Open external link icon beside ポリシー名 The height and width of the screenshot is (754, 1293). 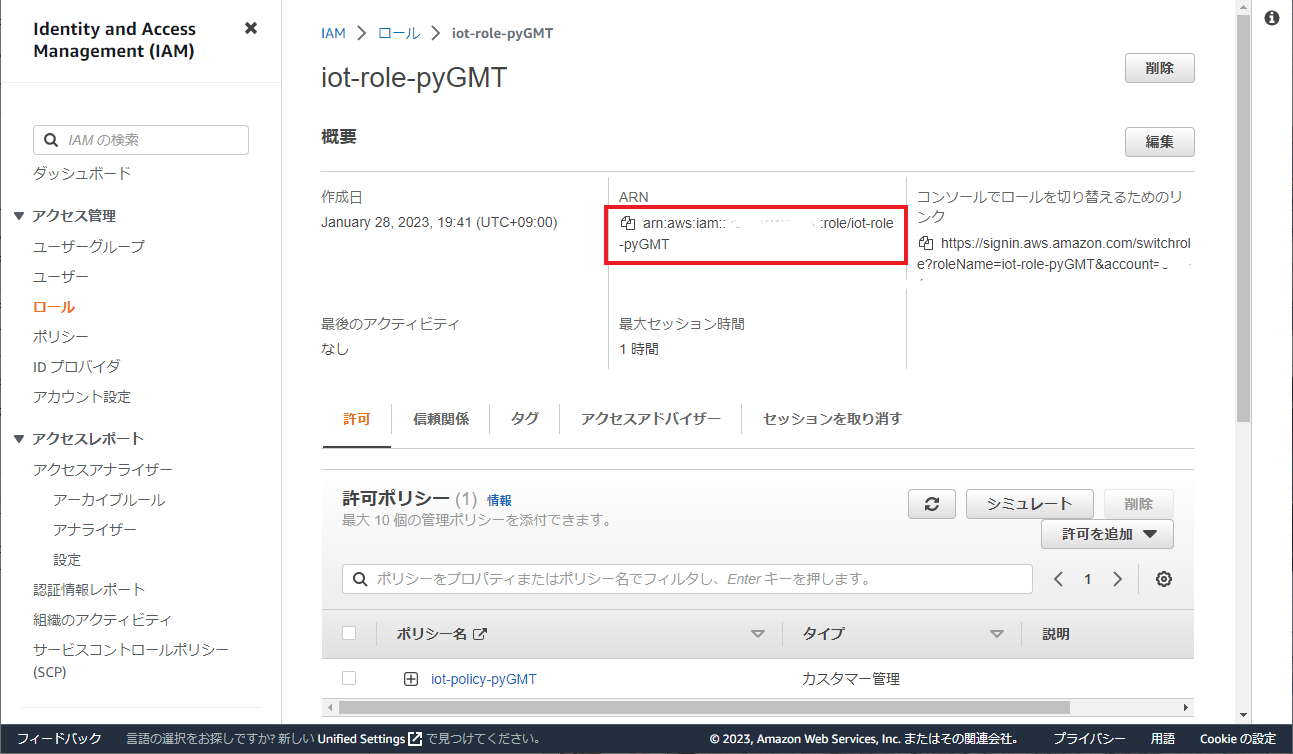[480, 634]
